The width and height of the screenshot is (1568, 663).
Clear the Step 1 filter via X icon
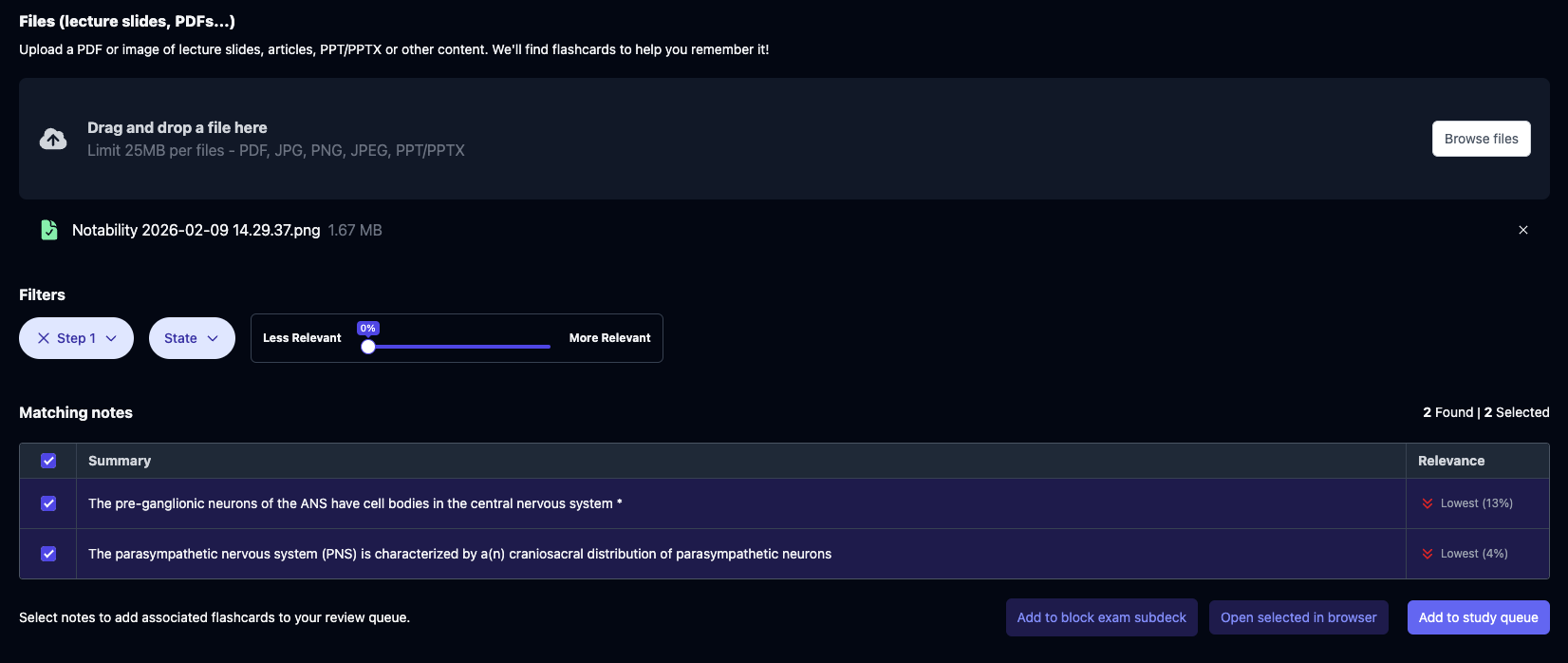[44, 338]
